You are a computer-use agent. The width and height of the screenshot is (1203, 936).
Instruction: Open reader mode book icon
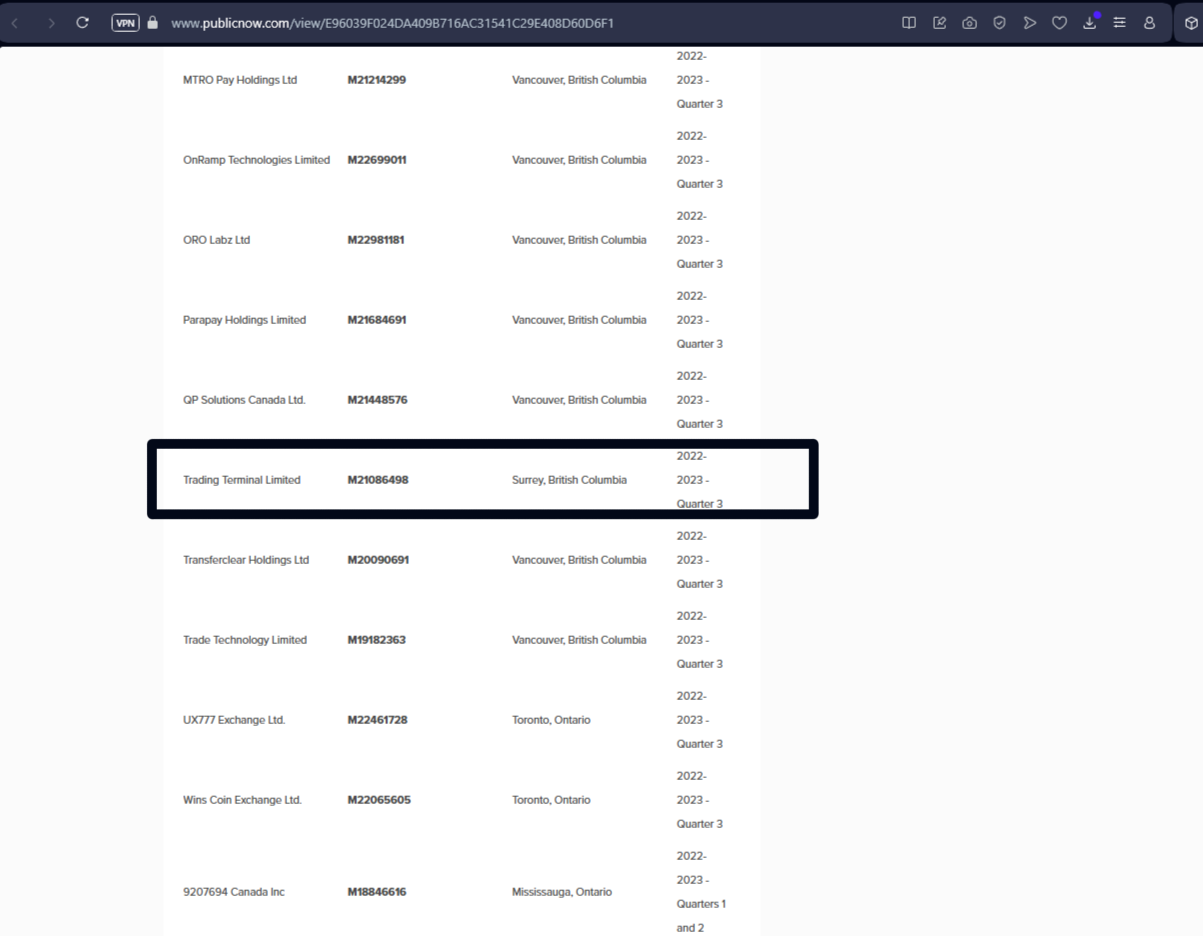[909, 22]
